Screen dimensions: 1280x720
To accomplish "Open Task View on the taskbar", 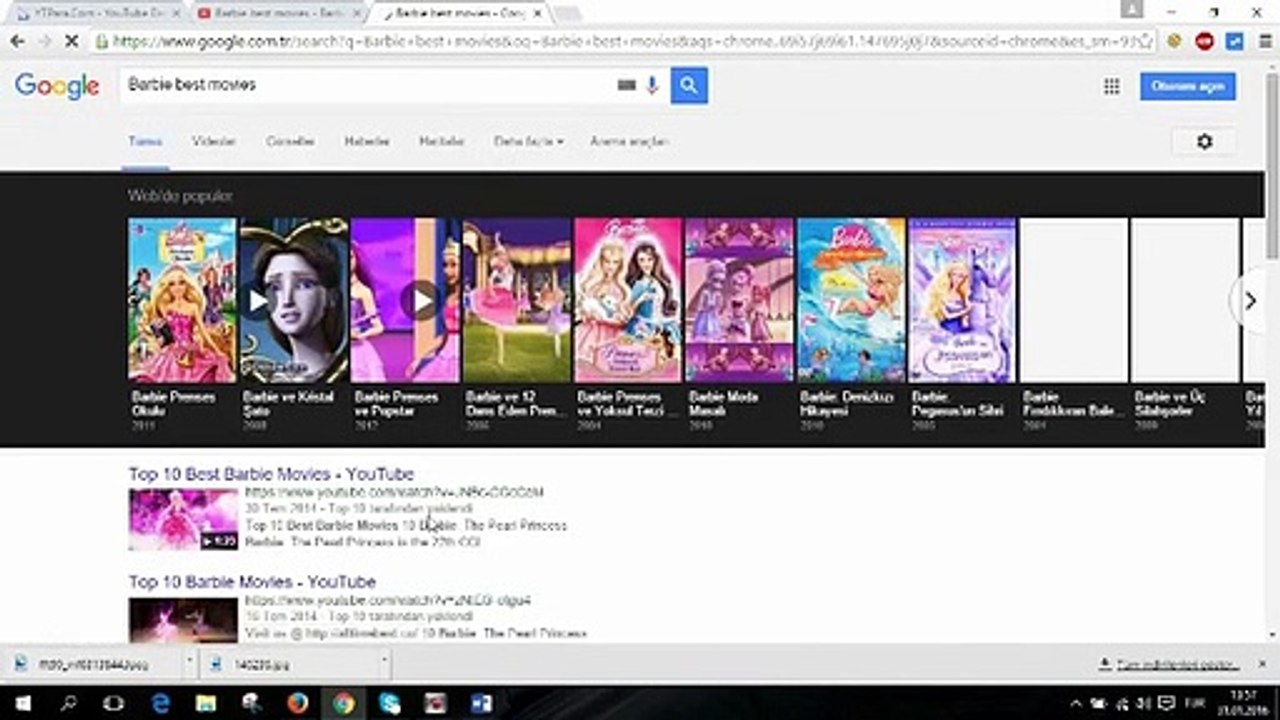I will [114, 703].
